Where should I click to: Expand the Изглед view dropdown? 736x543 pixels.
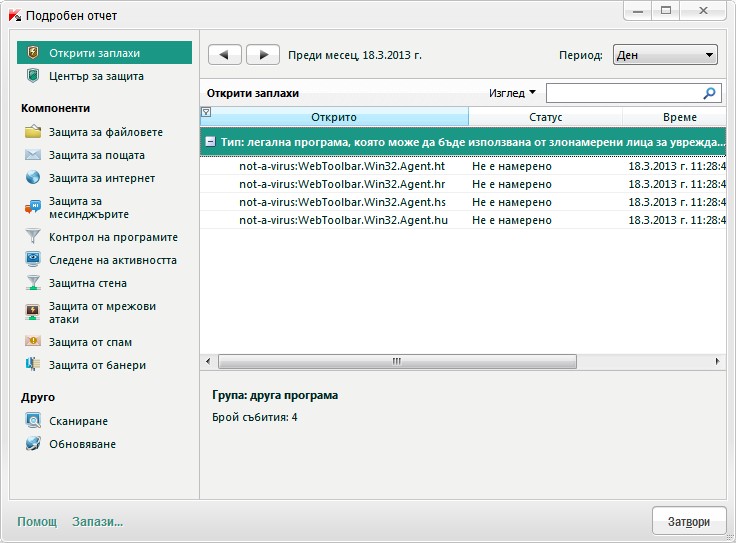point(512,93)
